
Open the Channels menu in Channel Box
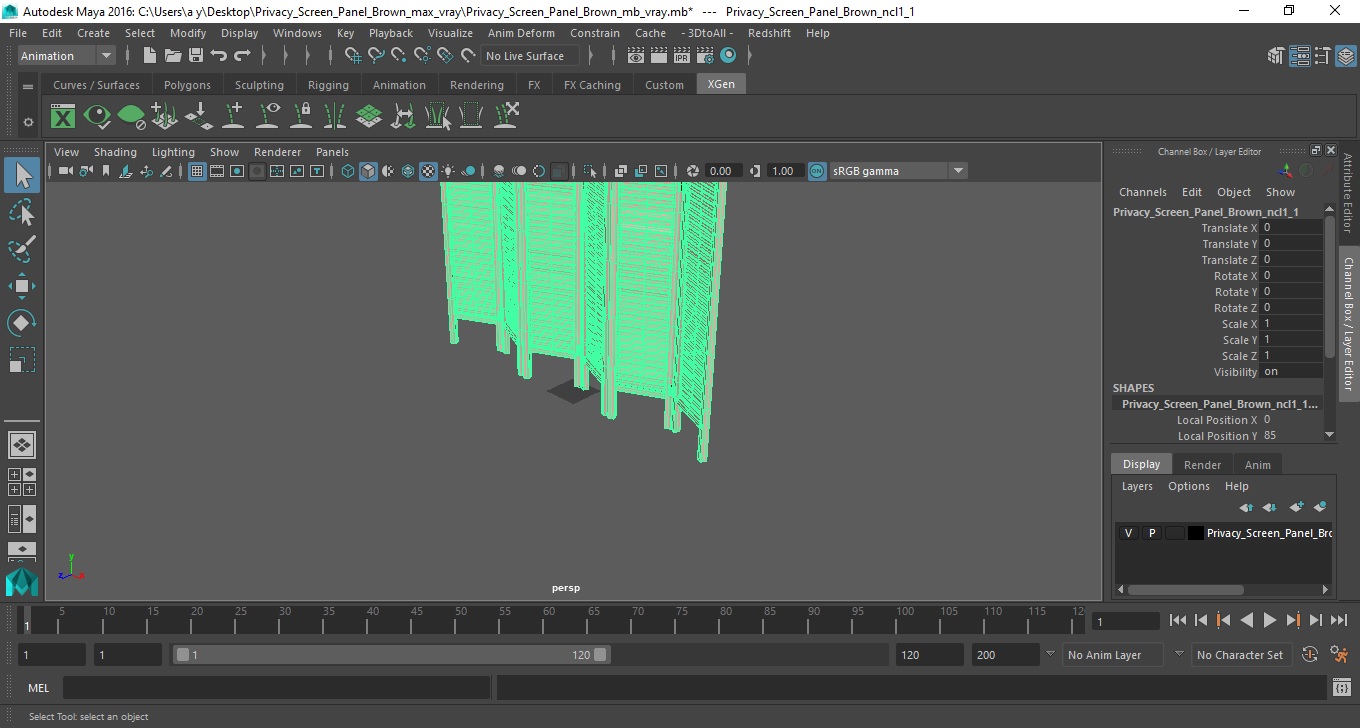pos(1142,192)
